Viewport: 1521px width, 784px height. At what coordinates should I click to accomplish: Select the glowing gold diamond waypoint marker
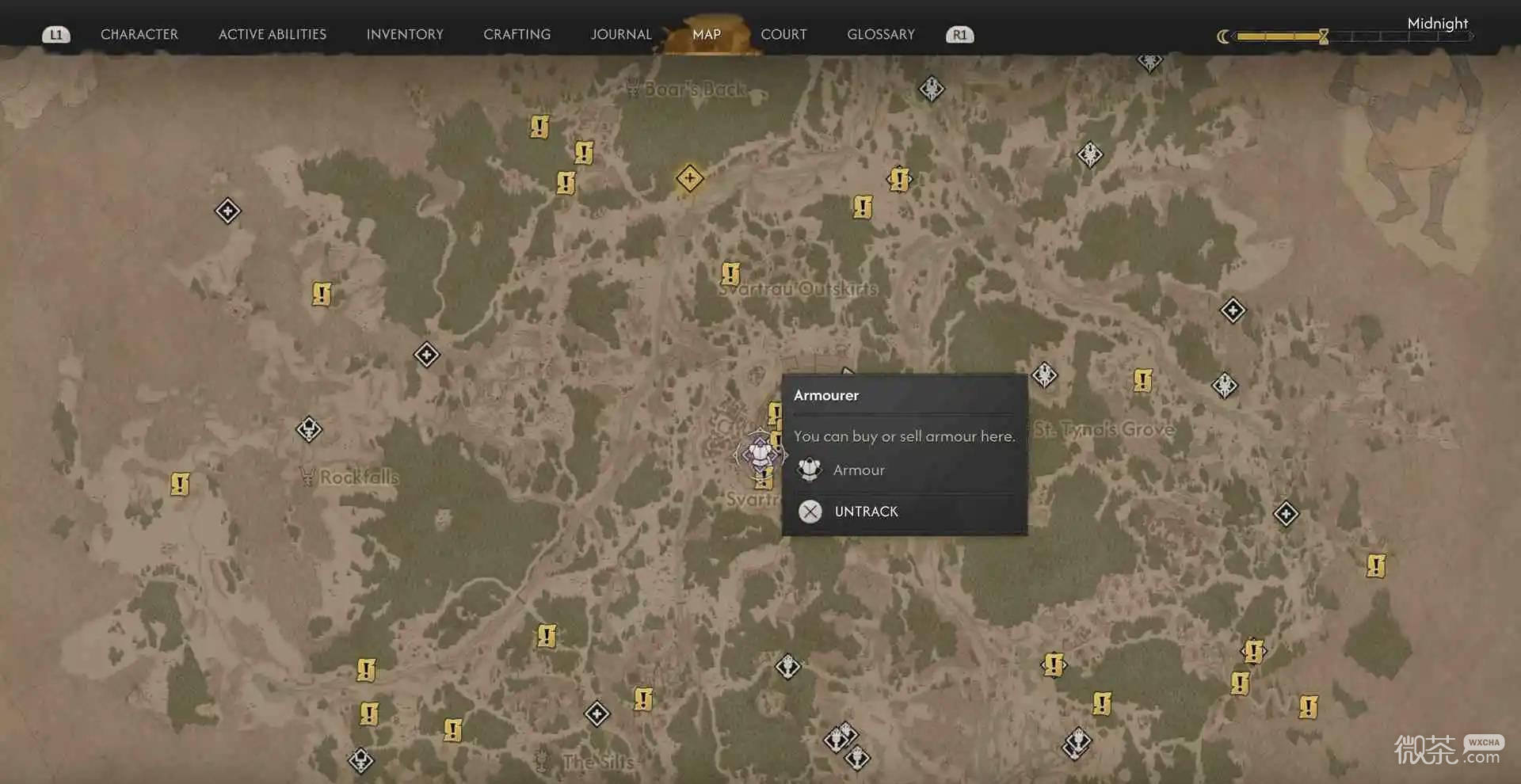click(x=689, y=178)
